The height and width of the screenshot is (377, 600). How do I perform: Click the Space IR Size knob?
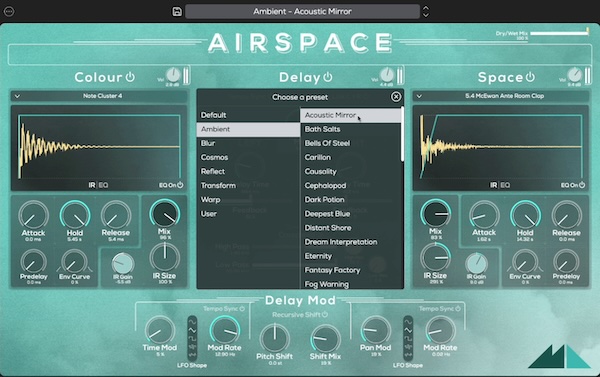pyautogui.click(x=435, y=258)
